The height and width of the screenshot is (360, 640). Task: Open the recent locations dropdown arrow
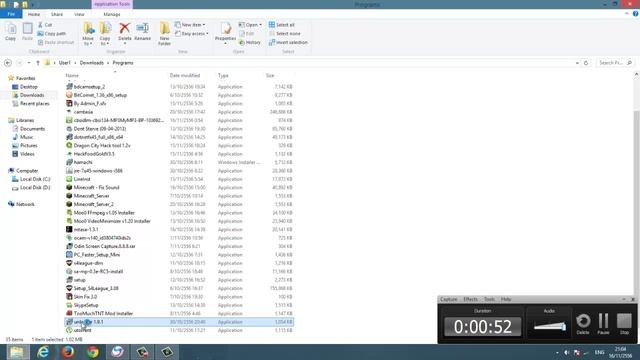[29, 63]
